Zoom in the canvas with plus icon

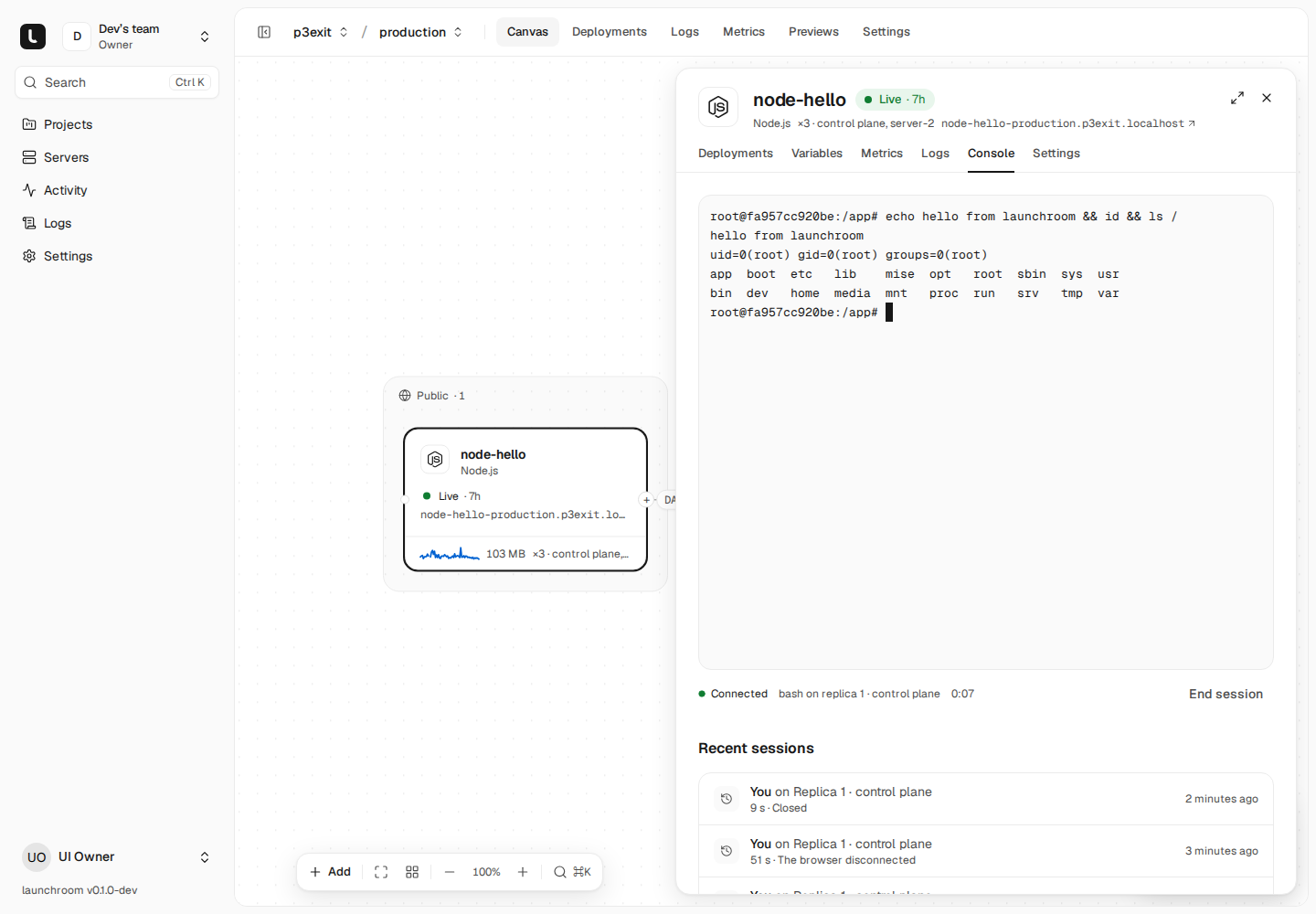click(523, 872)
